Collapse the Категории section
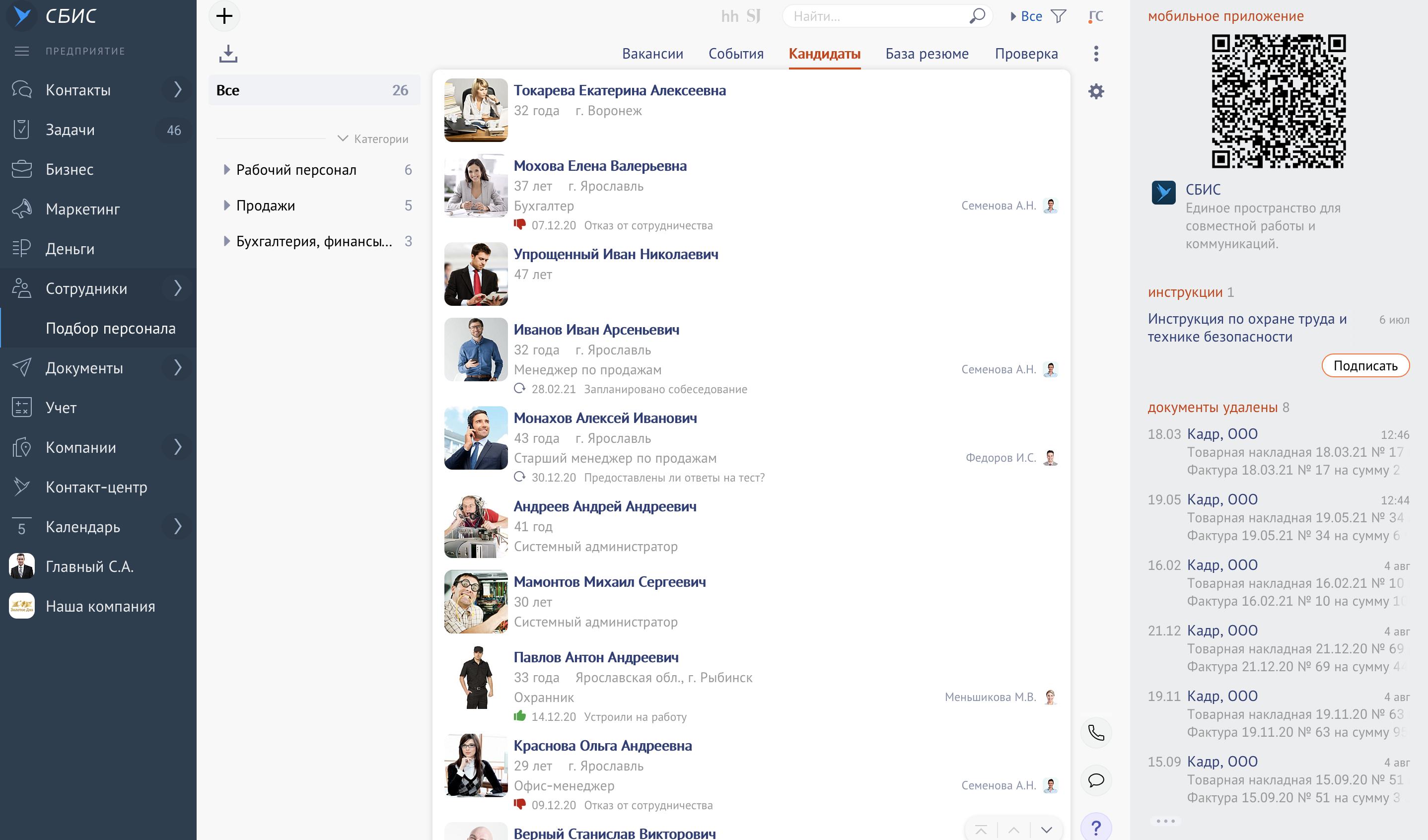The height and width of the screenshot is (840, 1428). click(x=342, y=139)
